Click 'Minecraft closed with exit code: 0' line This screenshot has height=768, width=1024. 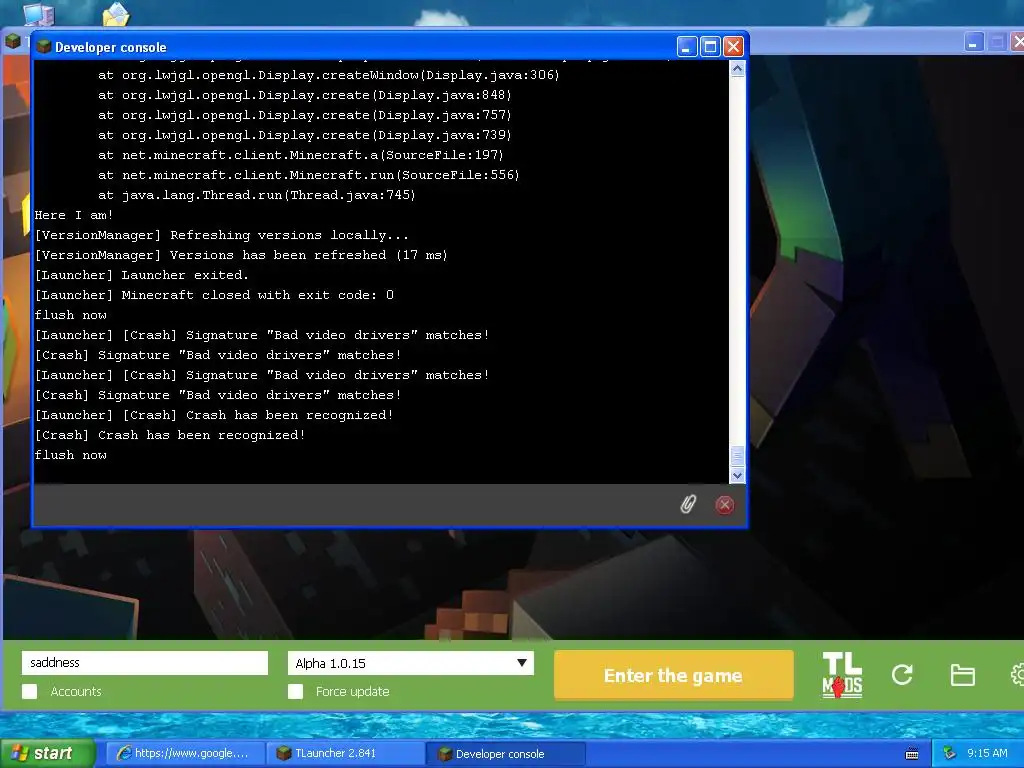pos(214,295)
